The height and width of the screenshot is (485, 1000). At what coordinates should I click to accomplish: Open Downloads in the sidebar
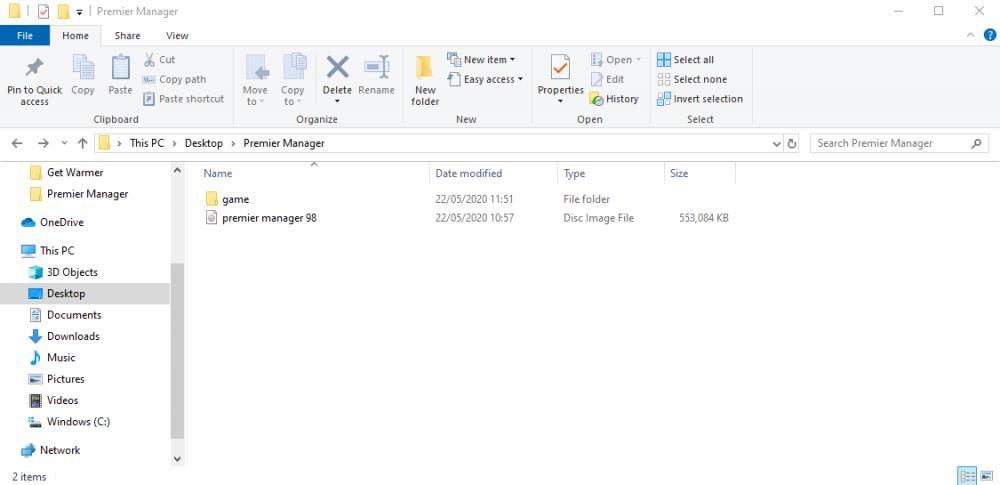click(x=64, y=336)
